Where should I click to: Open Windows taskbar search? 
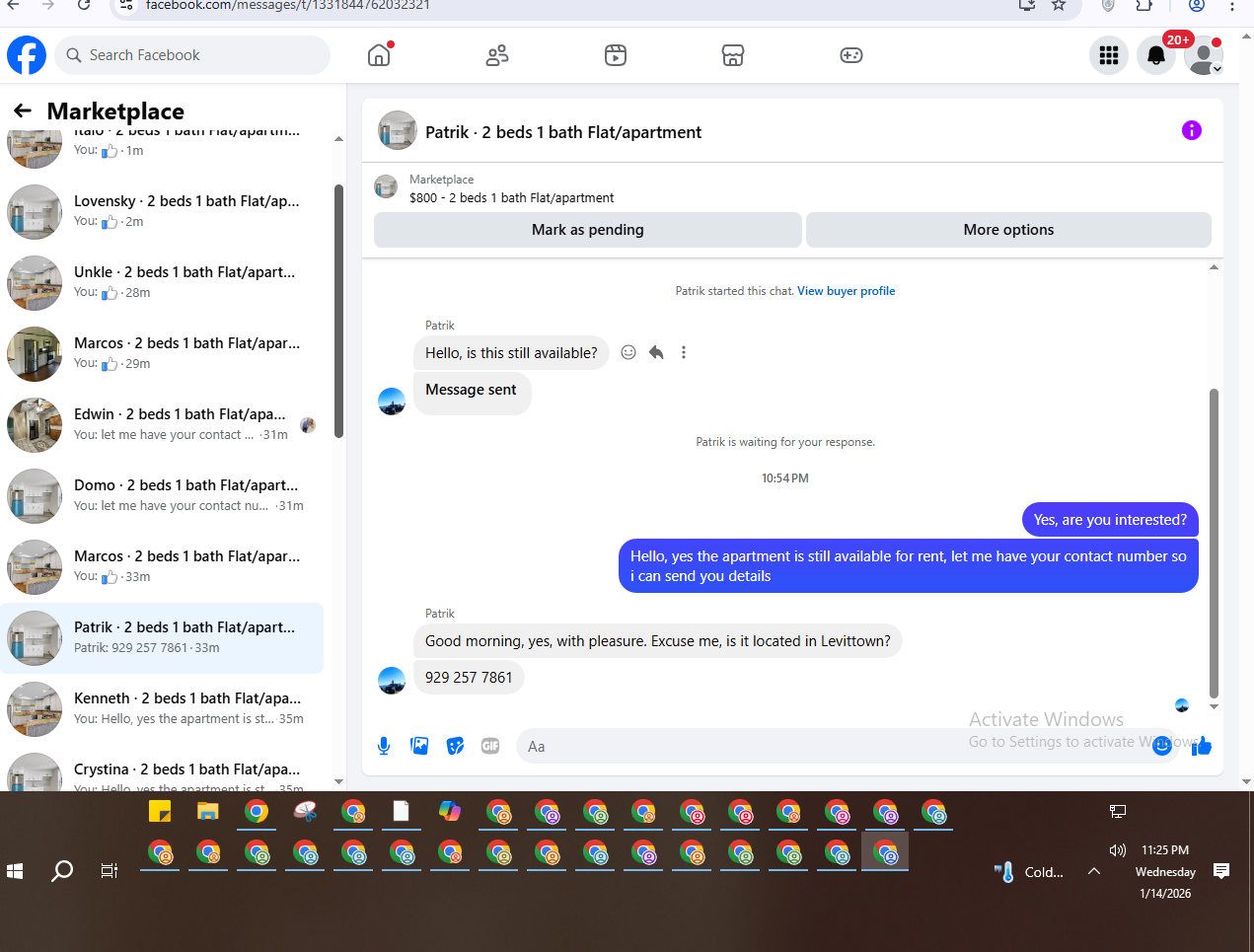point(62,870)
